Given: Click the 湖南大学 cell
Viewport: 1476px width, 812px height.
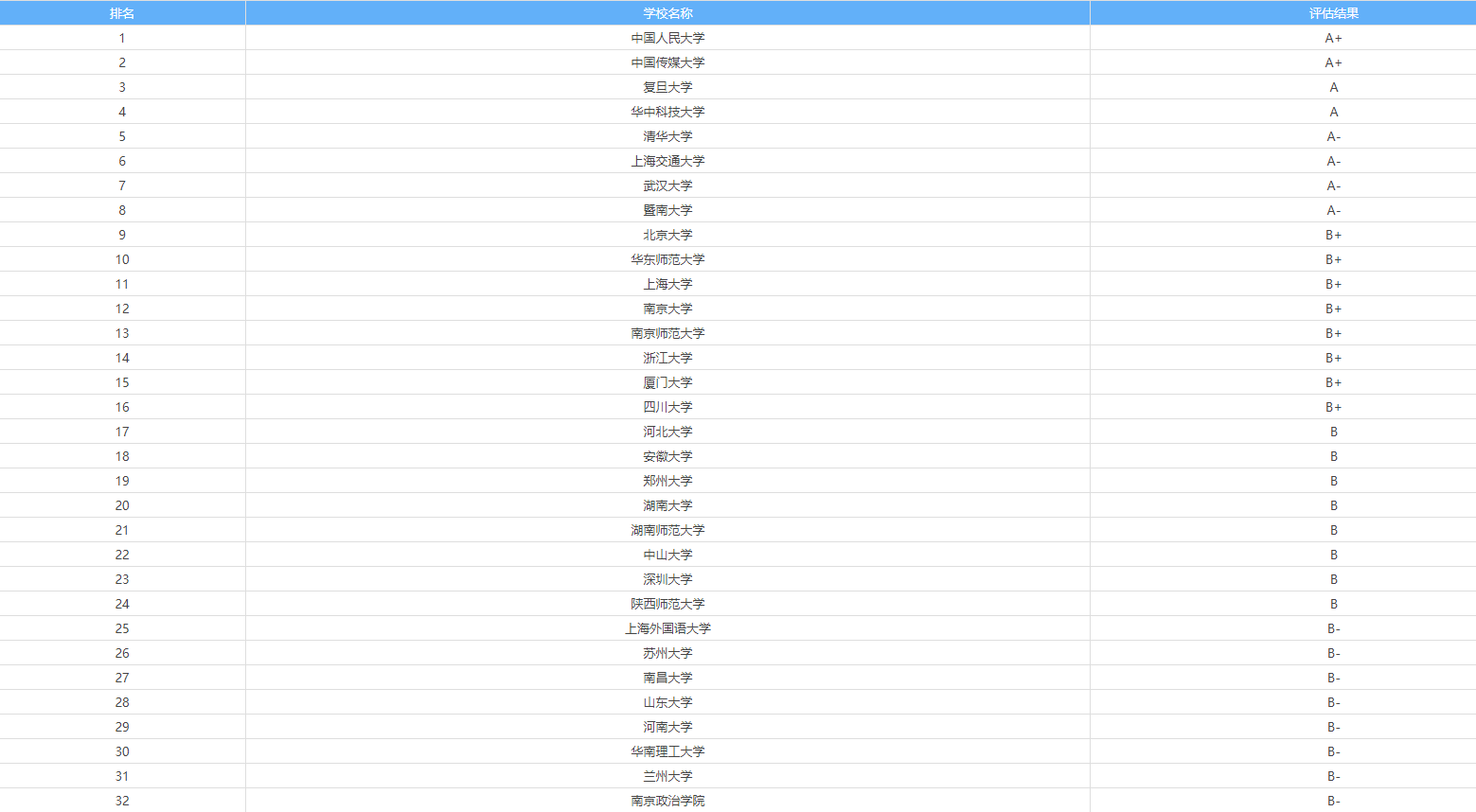Looking at the screenshot, I should point(667,505).
